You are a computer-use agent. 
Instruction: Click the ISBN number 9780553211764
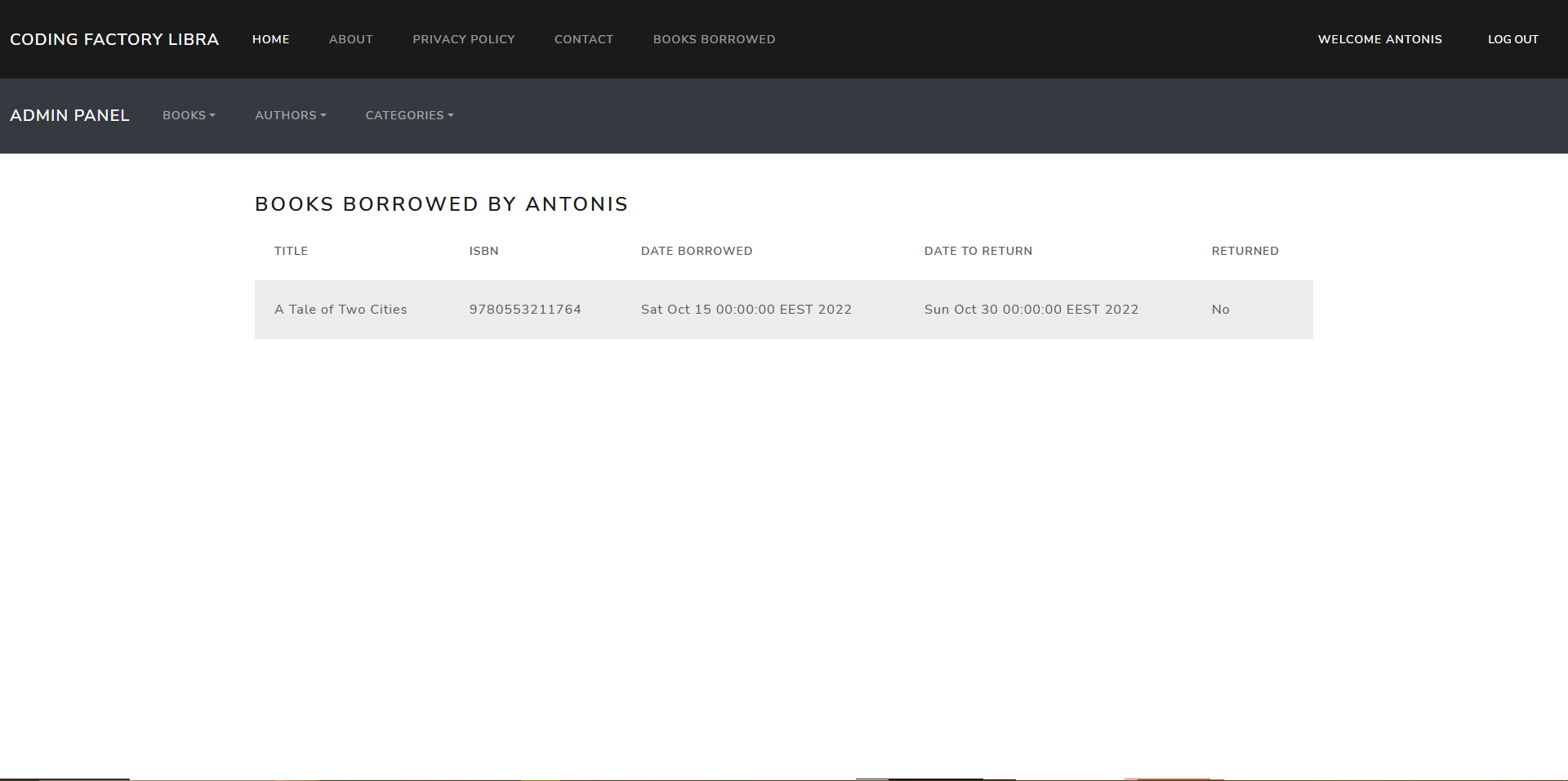(x=525, y=310)
